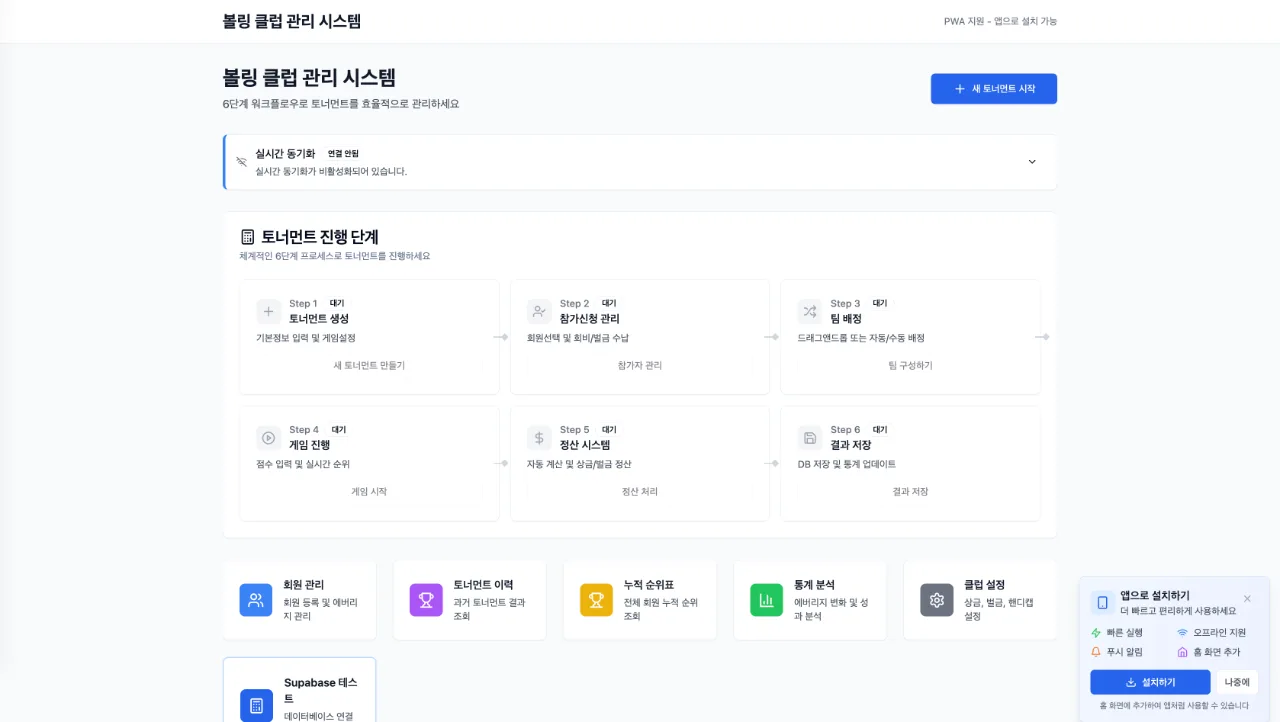Open the 회원 관리 card
The height and width of the screenshot is (722, 1280).
300,600
